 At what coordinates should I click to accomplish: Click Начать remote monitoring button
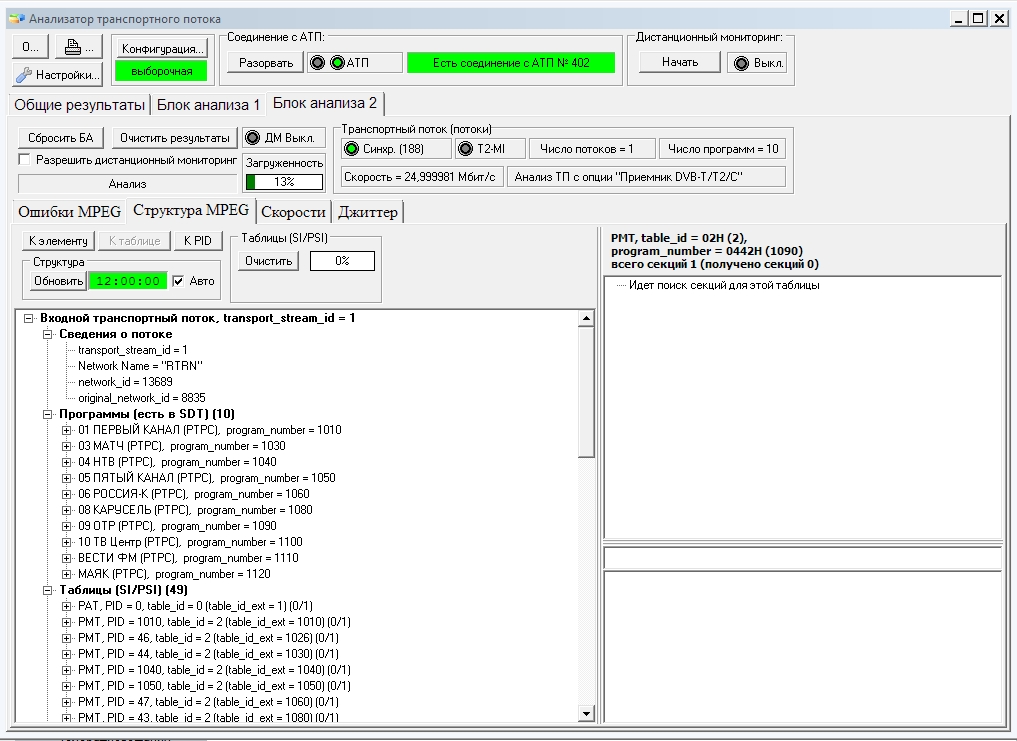(x=680, y=62)
